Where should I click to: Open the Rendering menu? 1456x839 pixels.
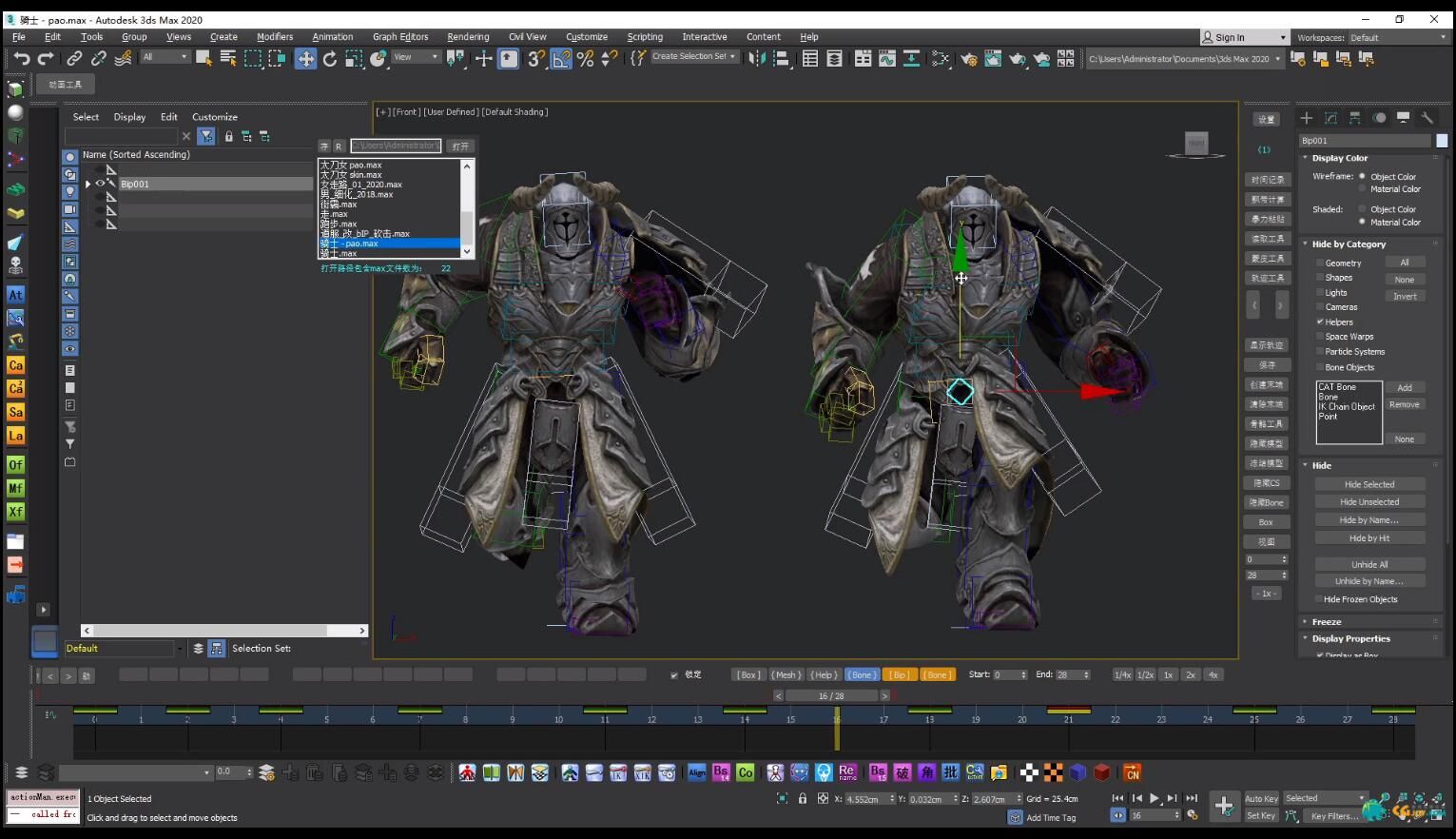468,37
